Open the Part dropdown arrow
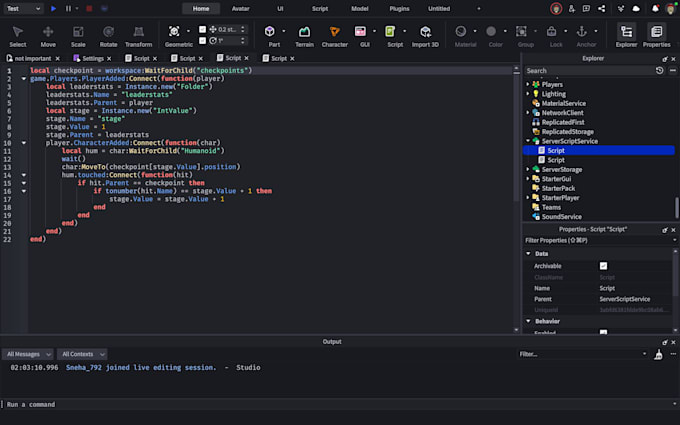 coord(284,31)
